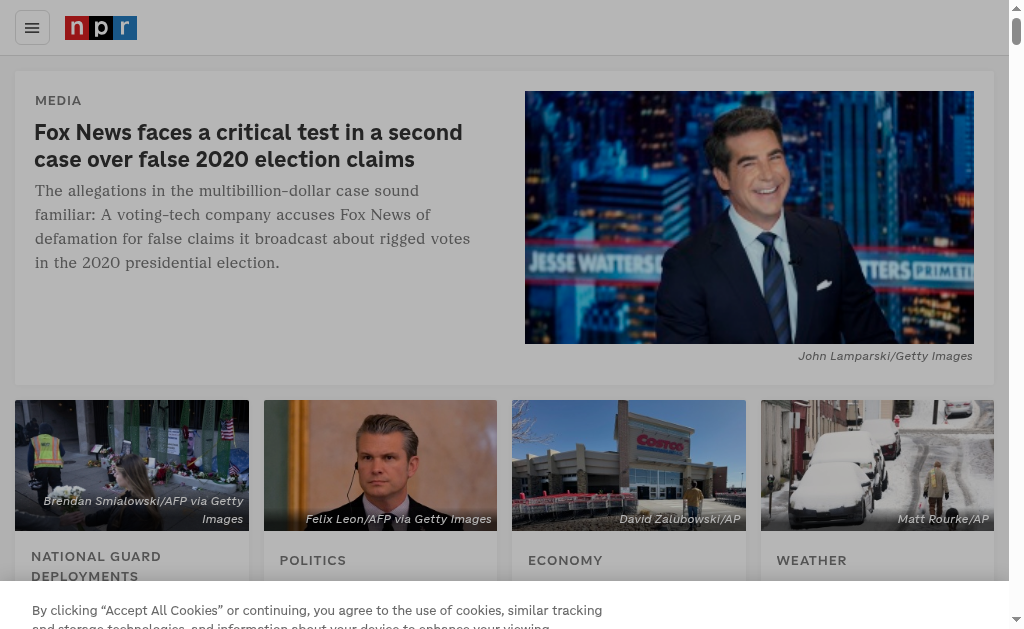Screen dimensions: 1024x629
Task: Open the National Guard memorial photo
Action: pyautogui.click(x=132, y=465)
